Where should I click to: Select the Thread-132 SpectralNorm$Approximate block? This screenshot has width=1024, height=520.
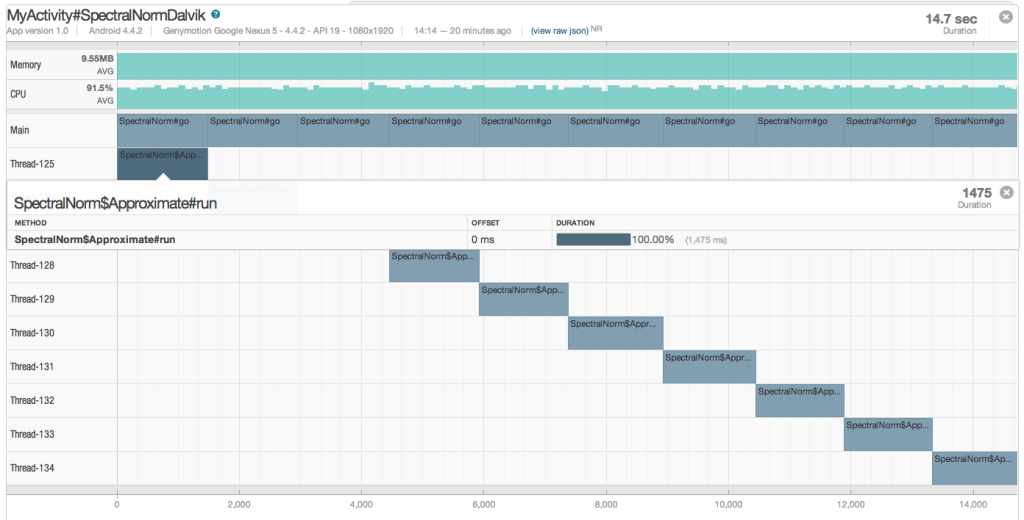point(800,401)
